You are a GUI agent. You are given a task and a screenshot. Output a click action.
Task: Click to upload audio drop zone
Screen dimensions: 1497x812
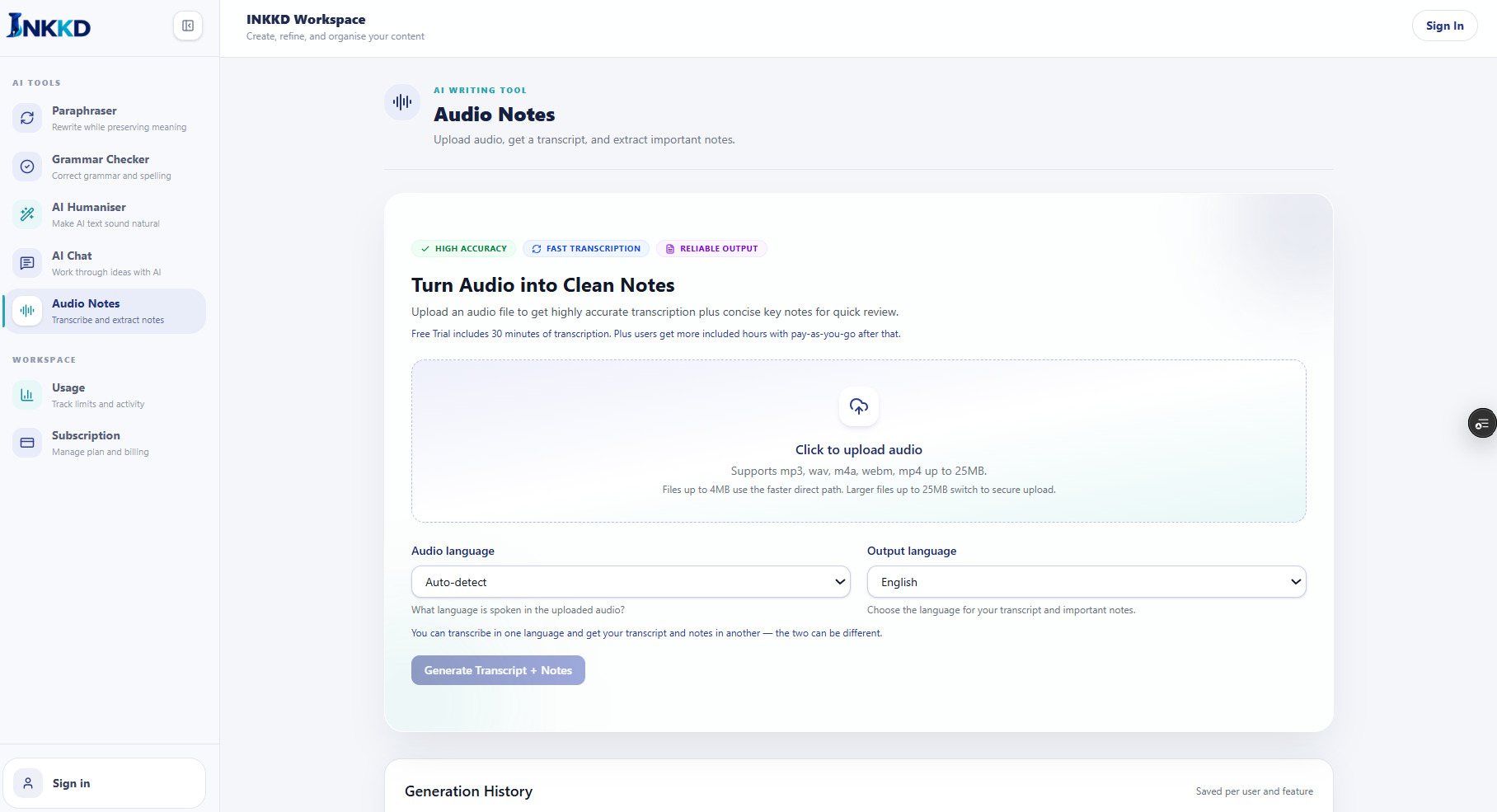859,441
